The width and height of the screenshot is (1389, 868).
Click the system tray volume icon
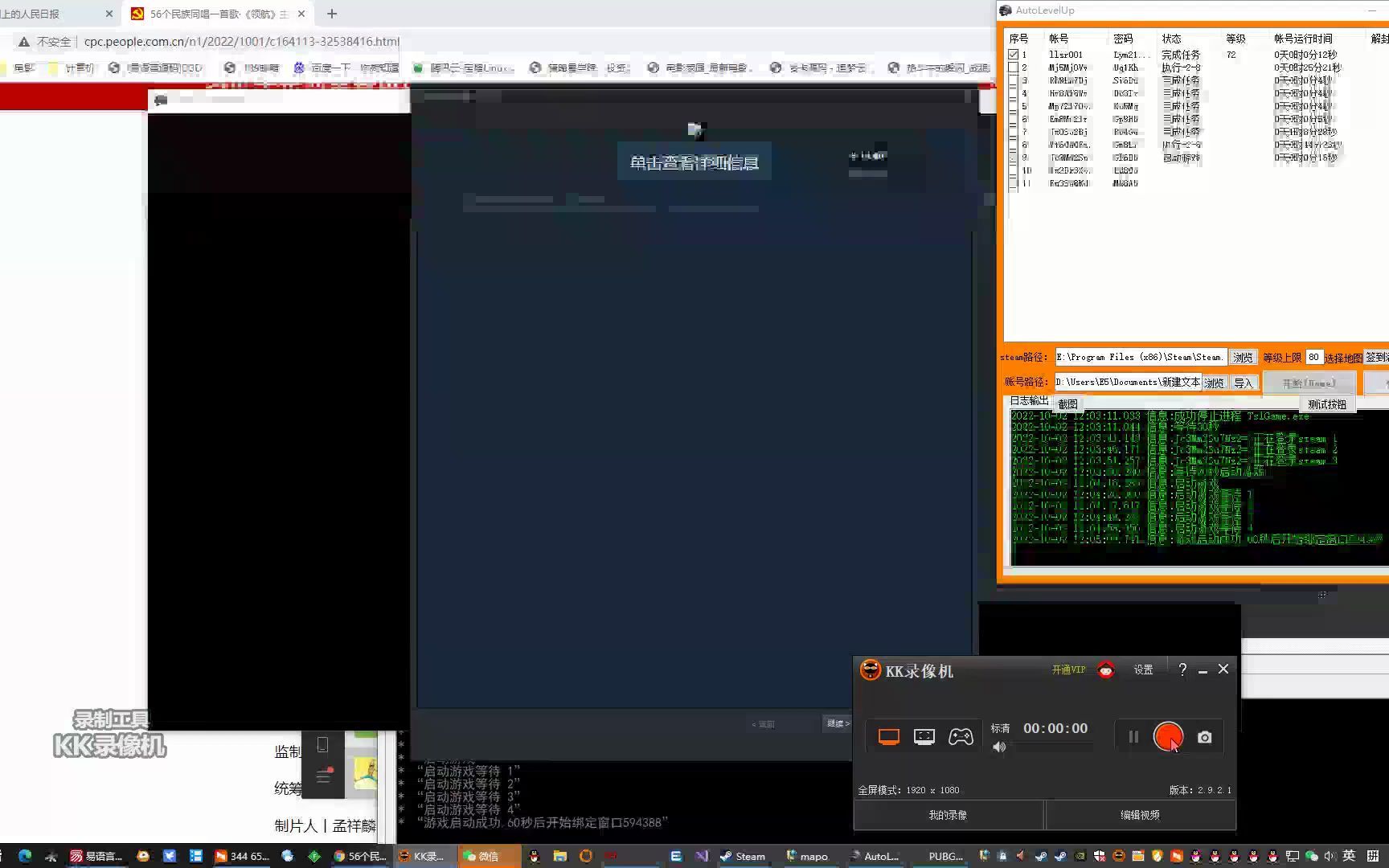(1330, 856)
